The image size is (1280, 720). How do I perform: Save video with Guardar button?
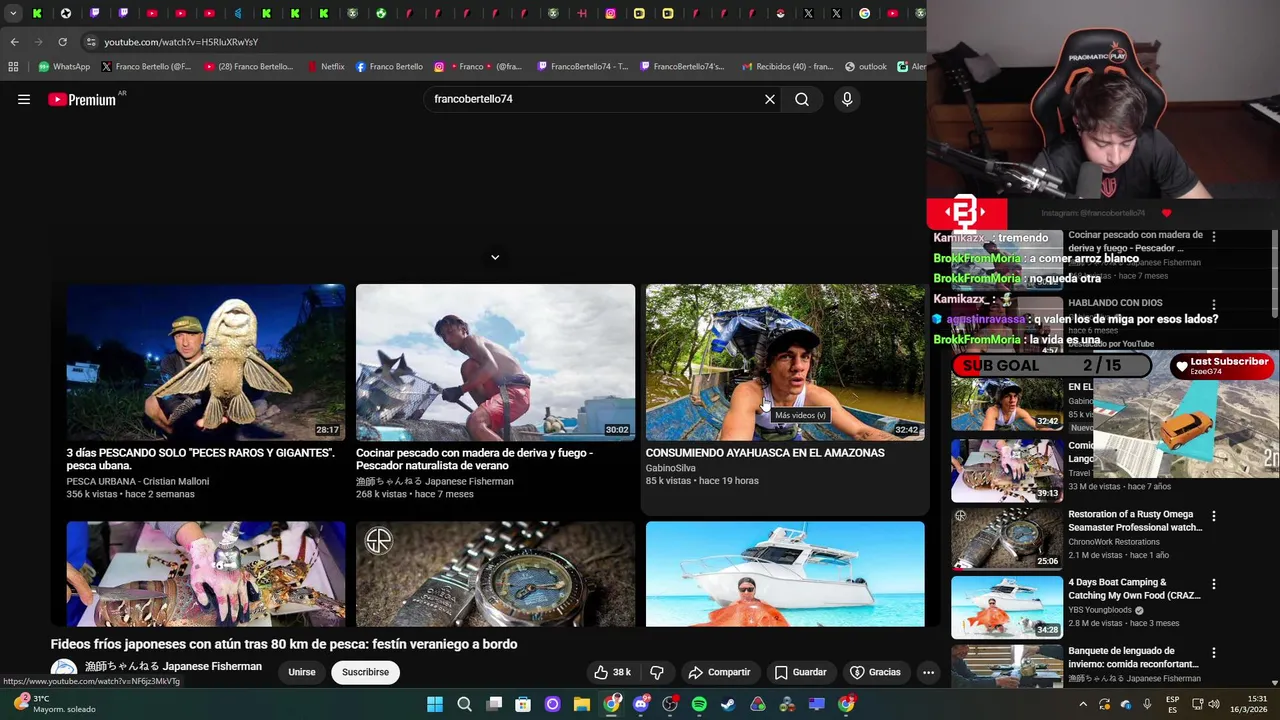click(800, 672)
